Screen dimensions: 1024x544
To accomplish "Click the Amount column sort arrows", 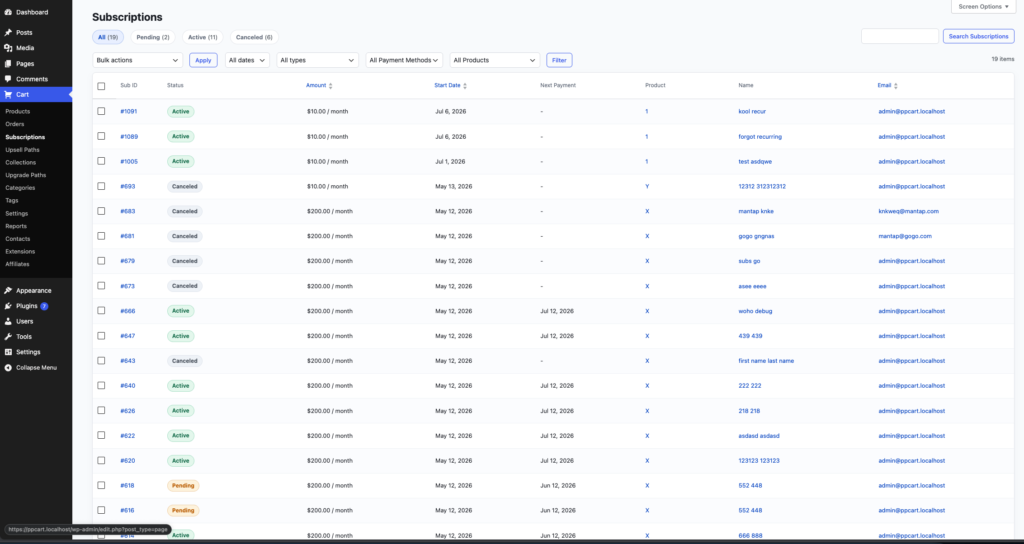I will click(330, 86).
